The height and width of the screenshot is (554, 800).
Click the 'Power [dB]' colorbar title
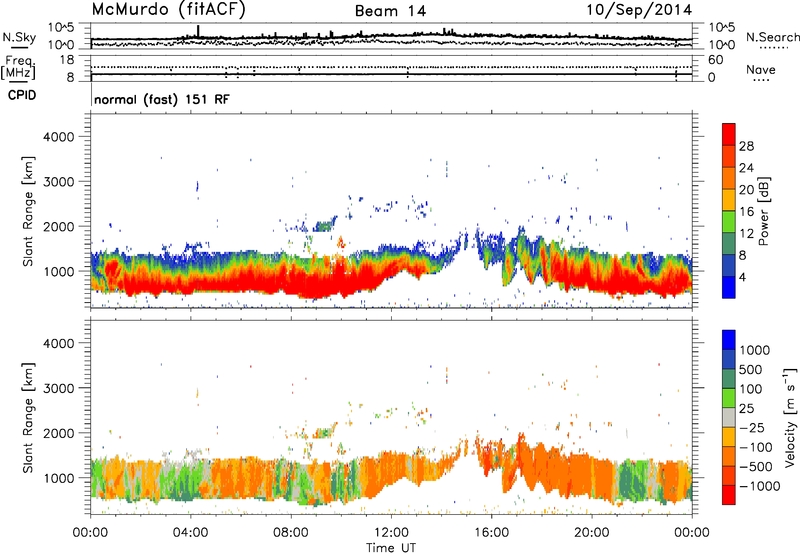(763, 211)
